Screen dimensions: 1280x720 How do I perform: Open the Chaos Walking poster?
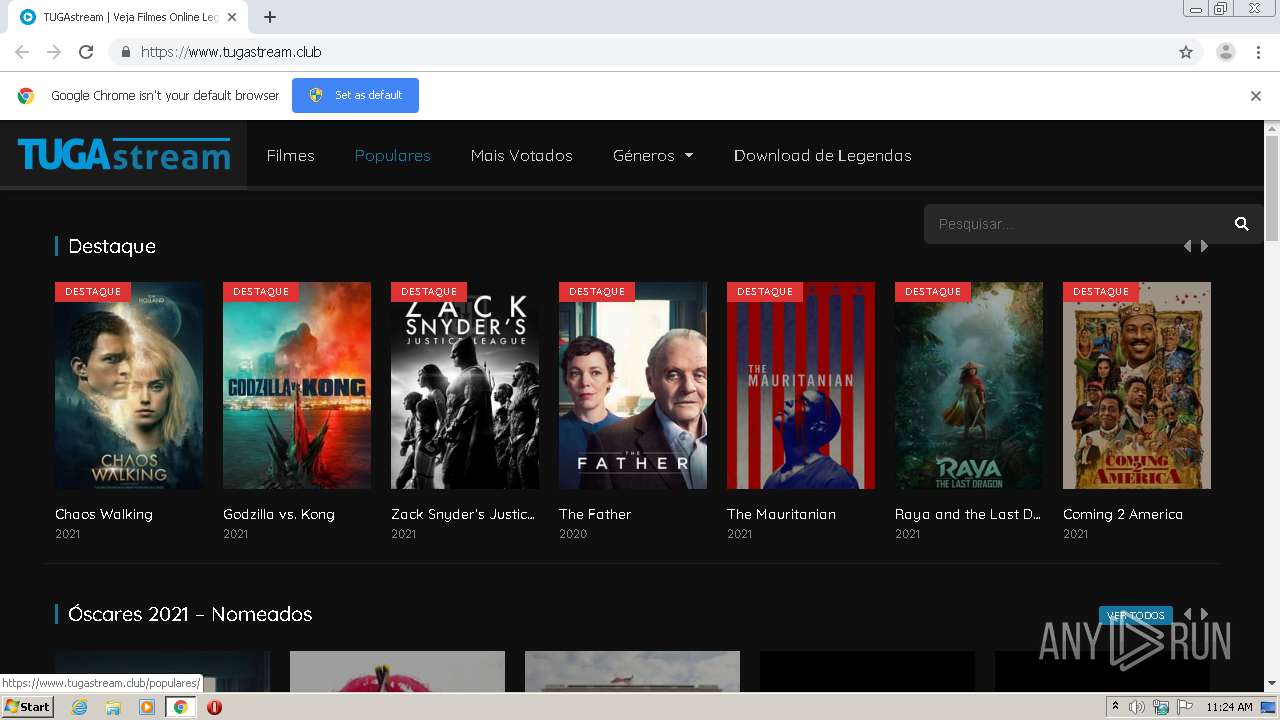(x=129, y=385)
